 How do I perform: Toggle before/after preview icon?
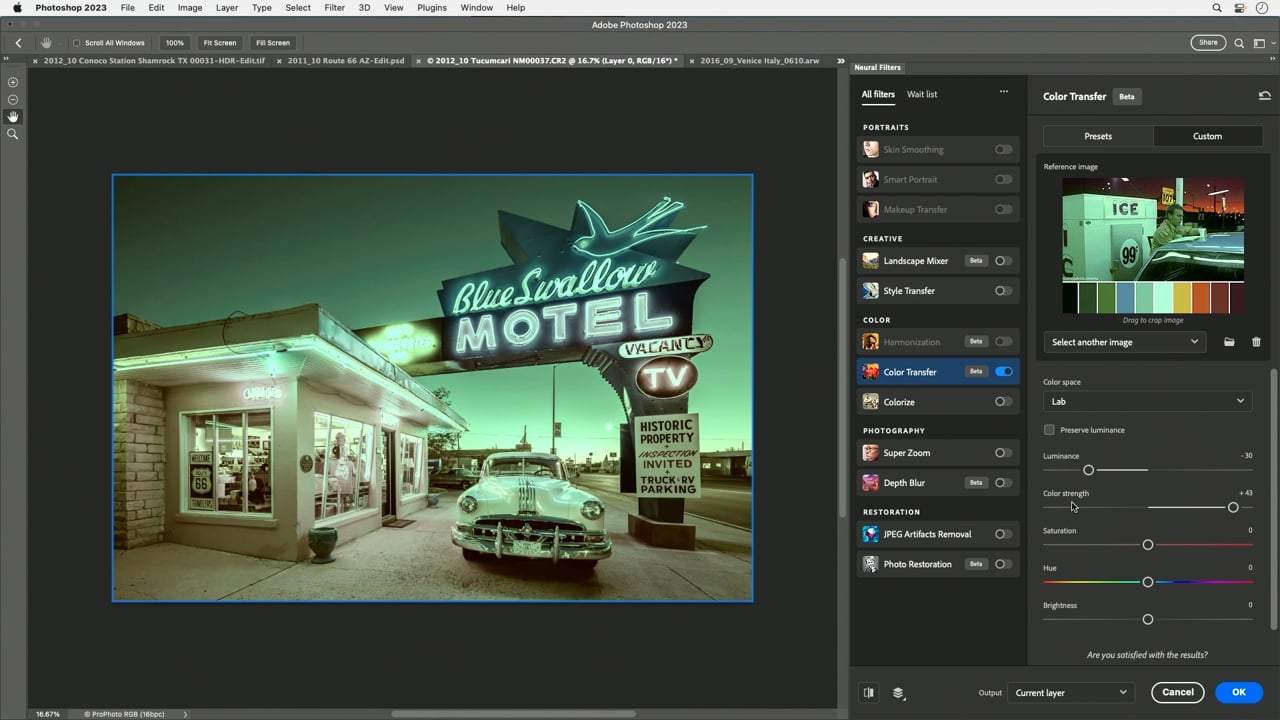(x=869, y=692)
